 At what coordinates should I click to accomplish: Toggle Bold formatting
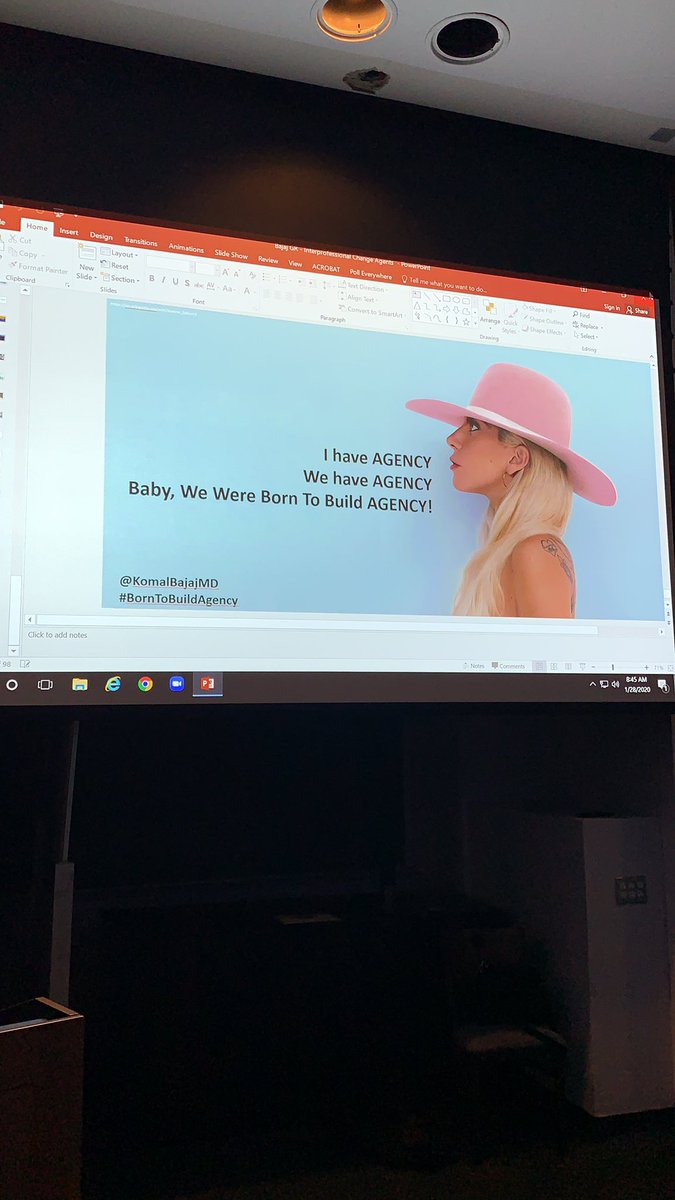152,279
